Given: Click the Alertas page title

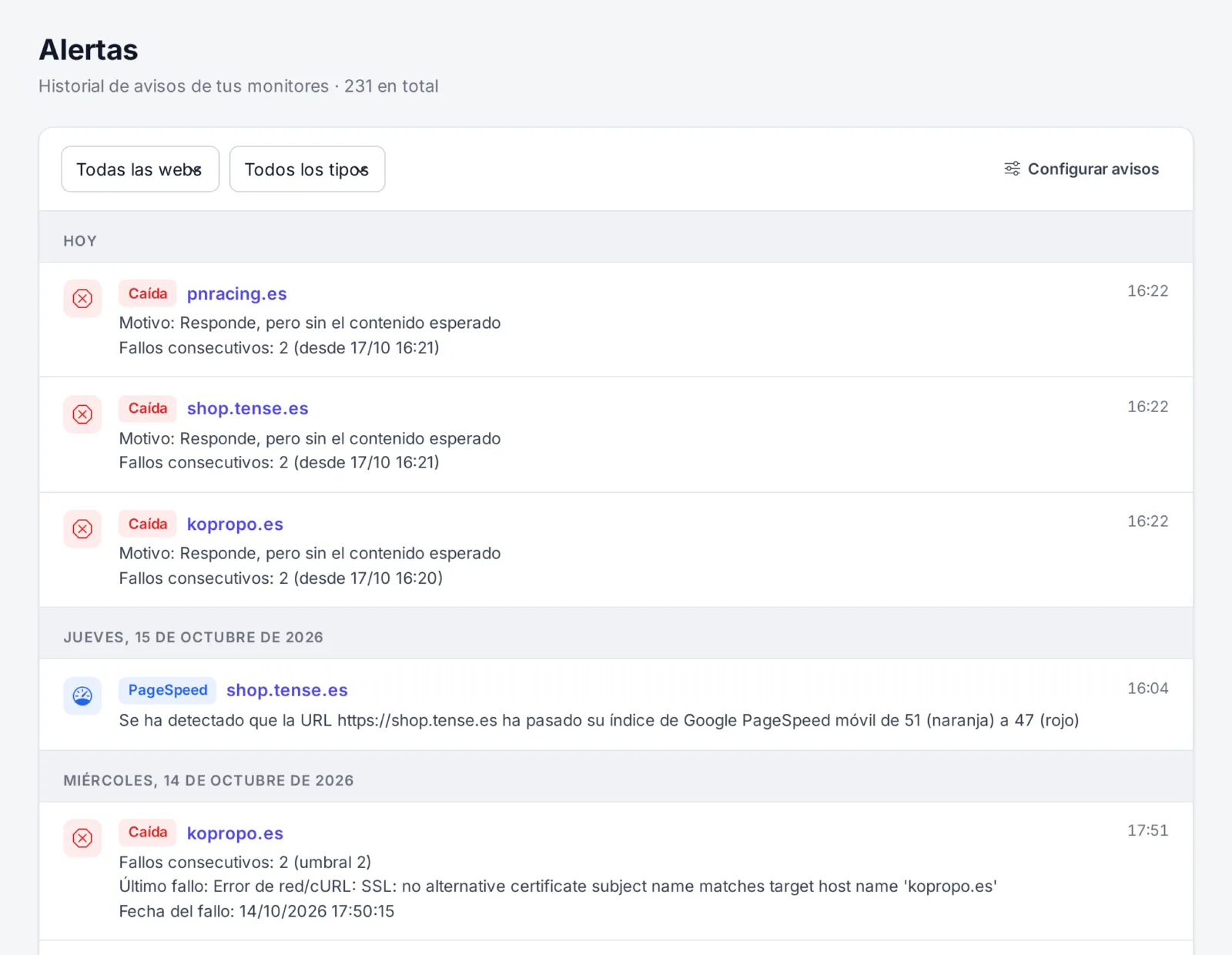Looking at the screenshot, I should [89, 50].
